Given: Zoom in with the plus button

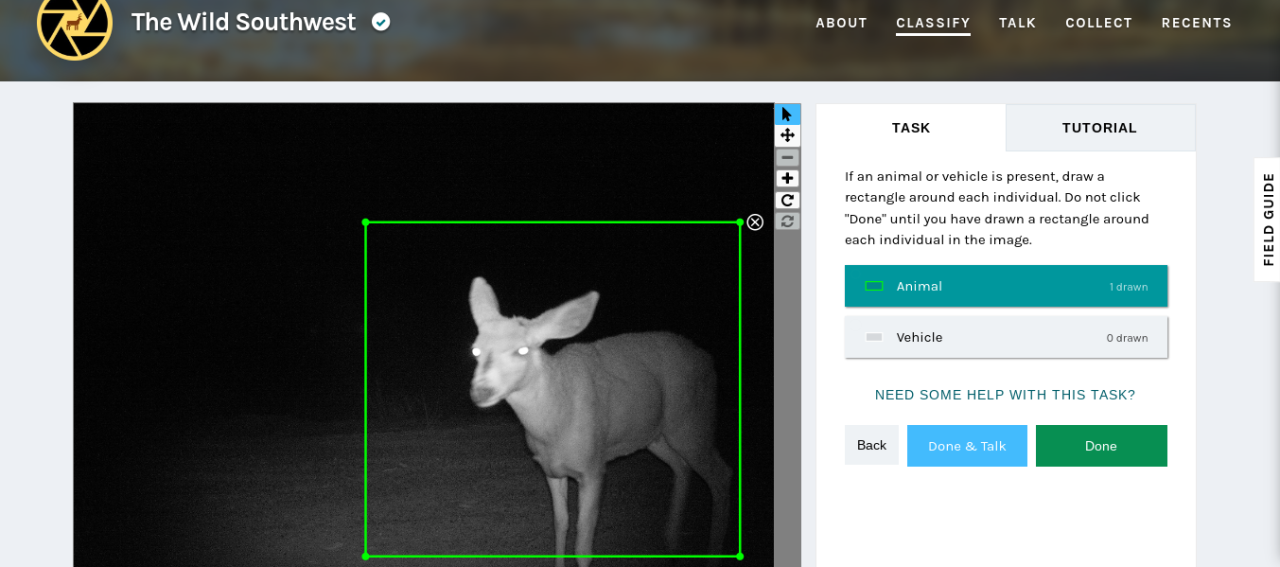Looking at the screenshot, I should coord(787,179).
